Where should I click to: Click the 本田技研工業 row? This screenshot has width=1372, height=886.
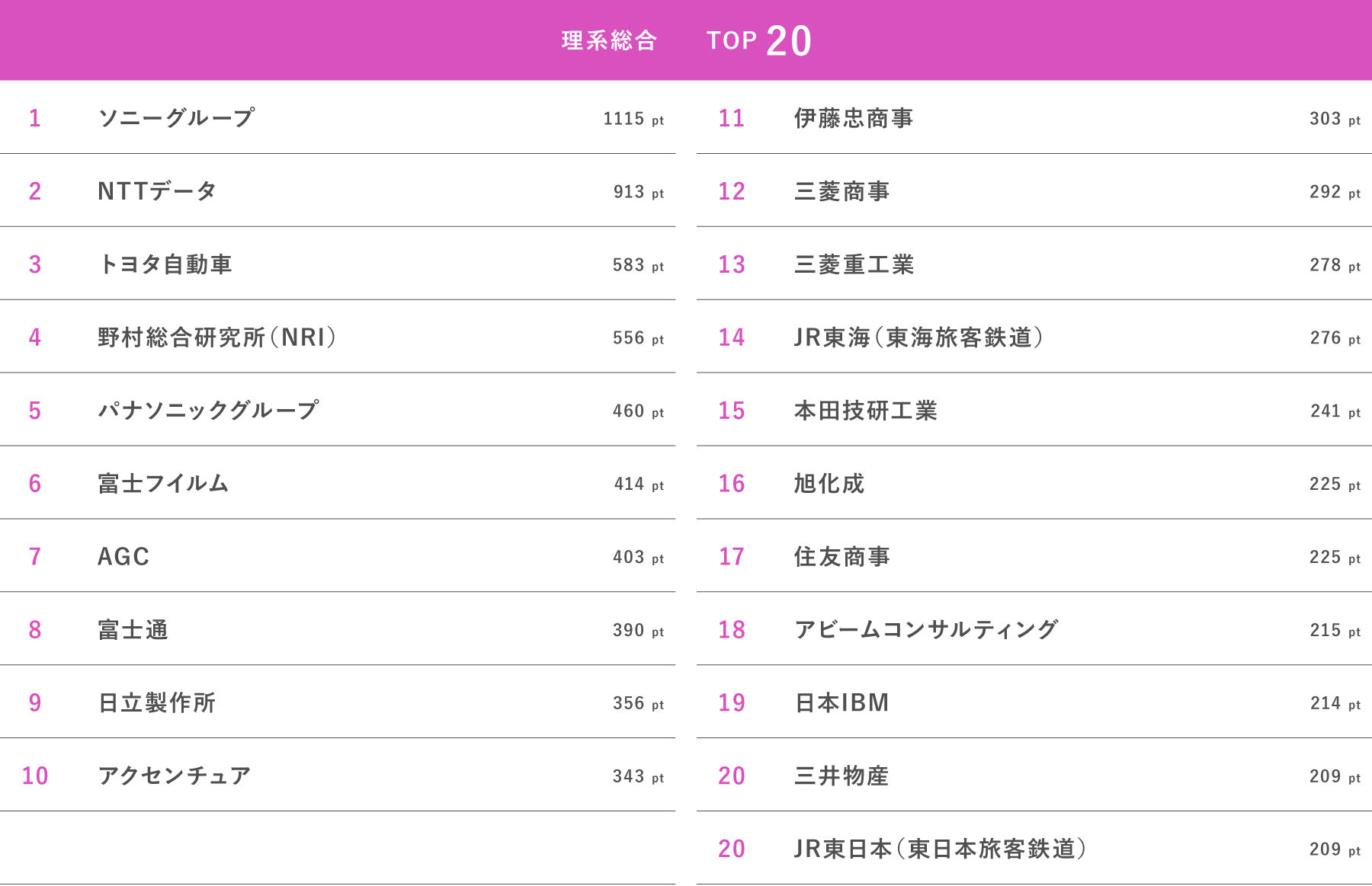point(865,411)
